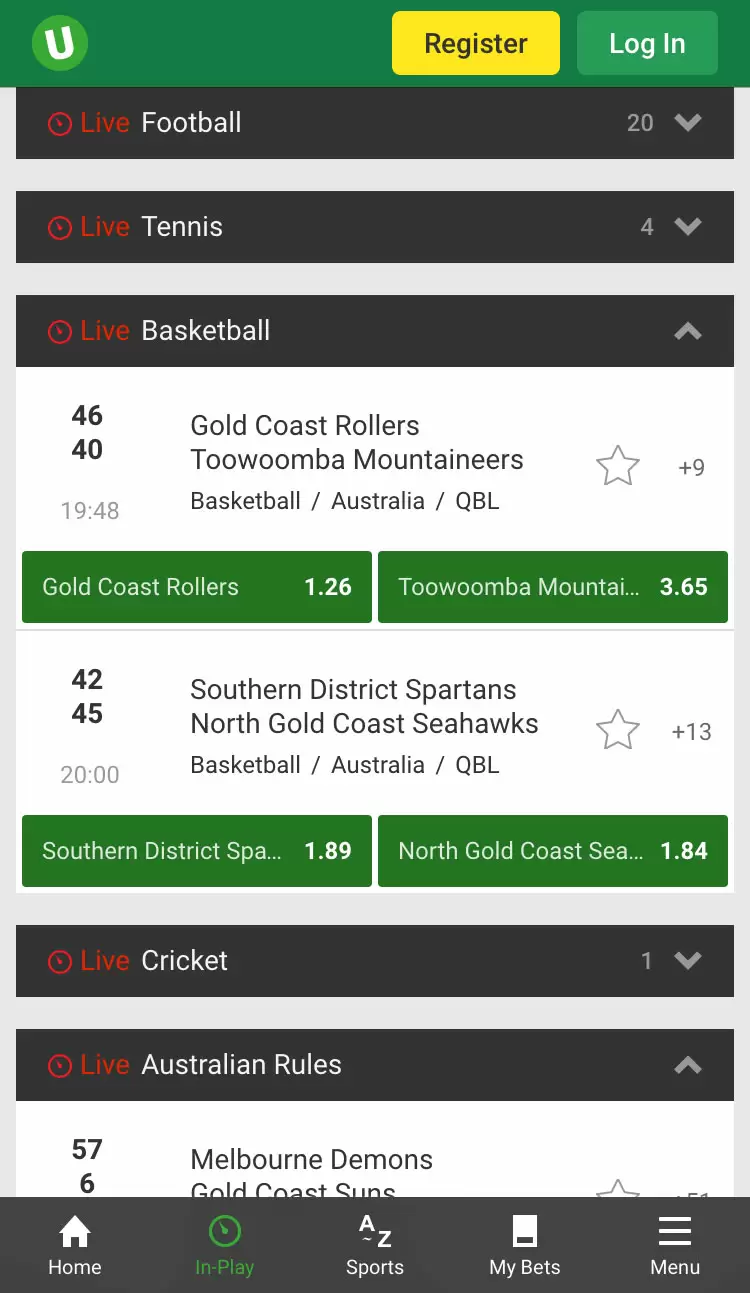Click the Log In button
Viewport: 750px width, 1293px height.
click(647, 43)
